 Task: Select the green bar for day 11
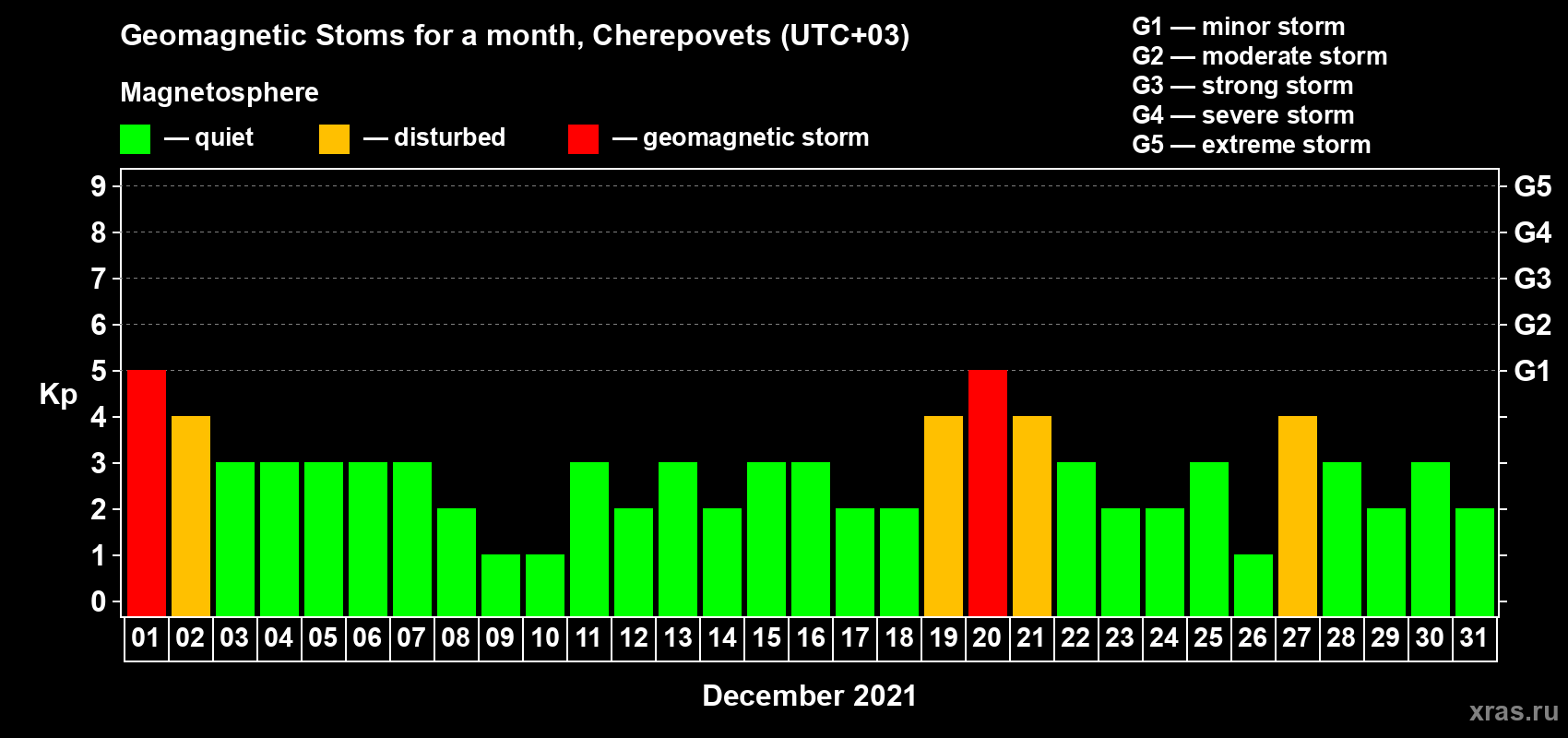tap(589, 540)
